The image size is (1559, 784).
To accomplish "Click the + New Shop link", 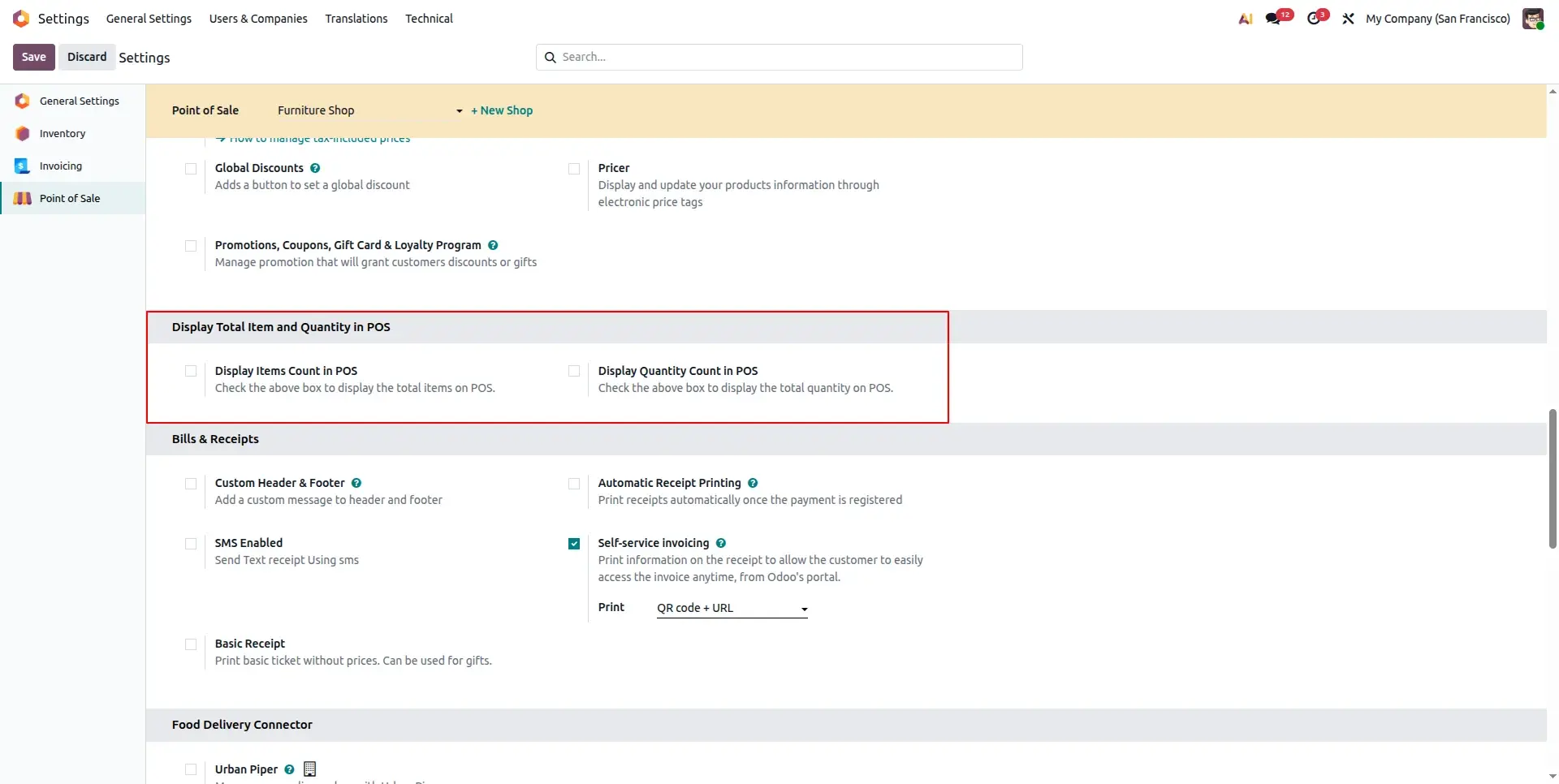I will pos(502,110).
